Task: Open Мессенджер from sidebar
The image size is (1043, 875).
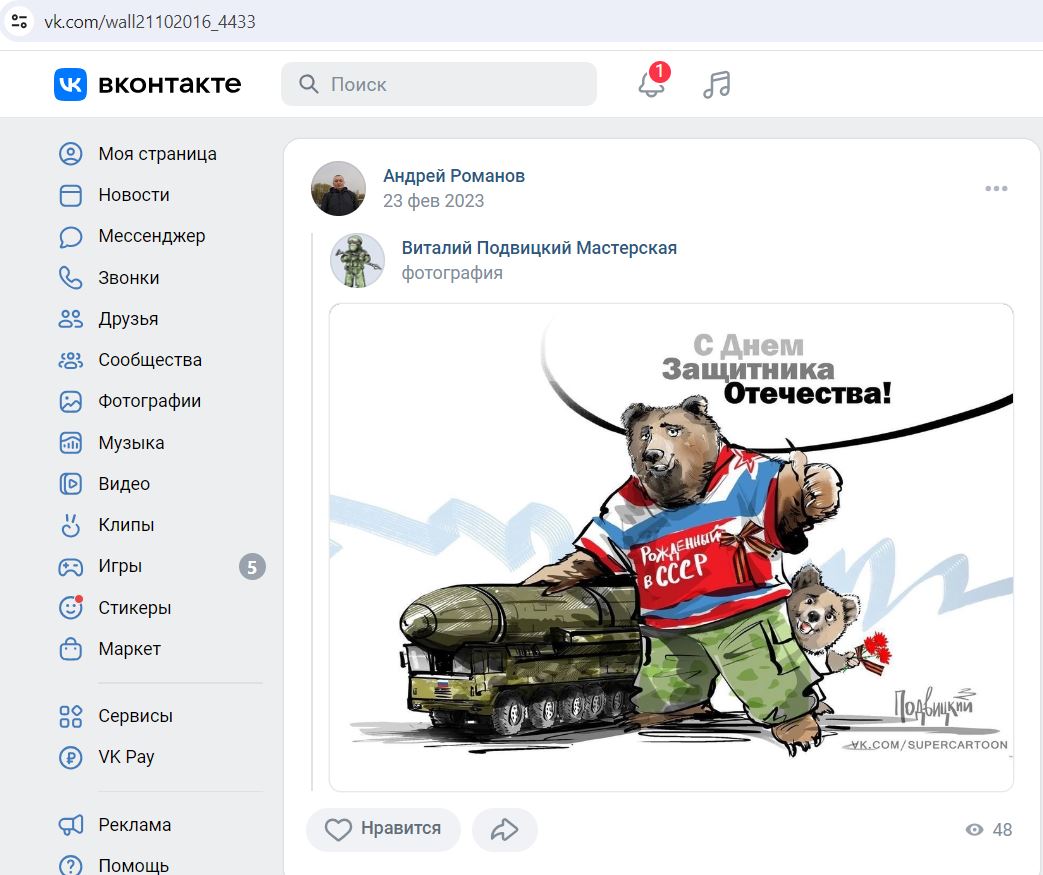Action: pyautogui.click(x=152, y=236)
